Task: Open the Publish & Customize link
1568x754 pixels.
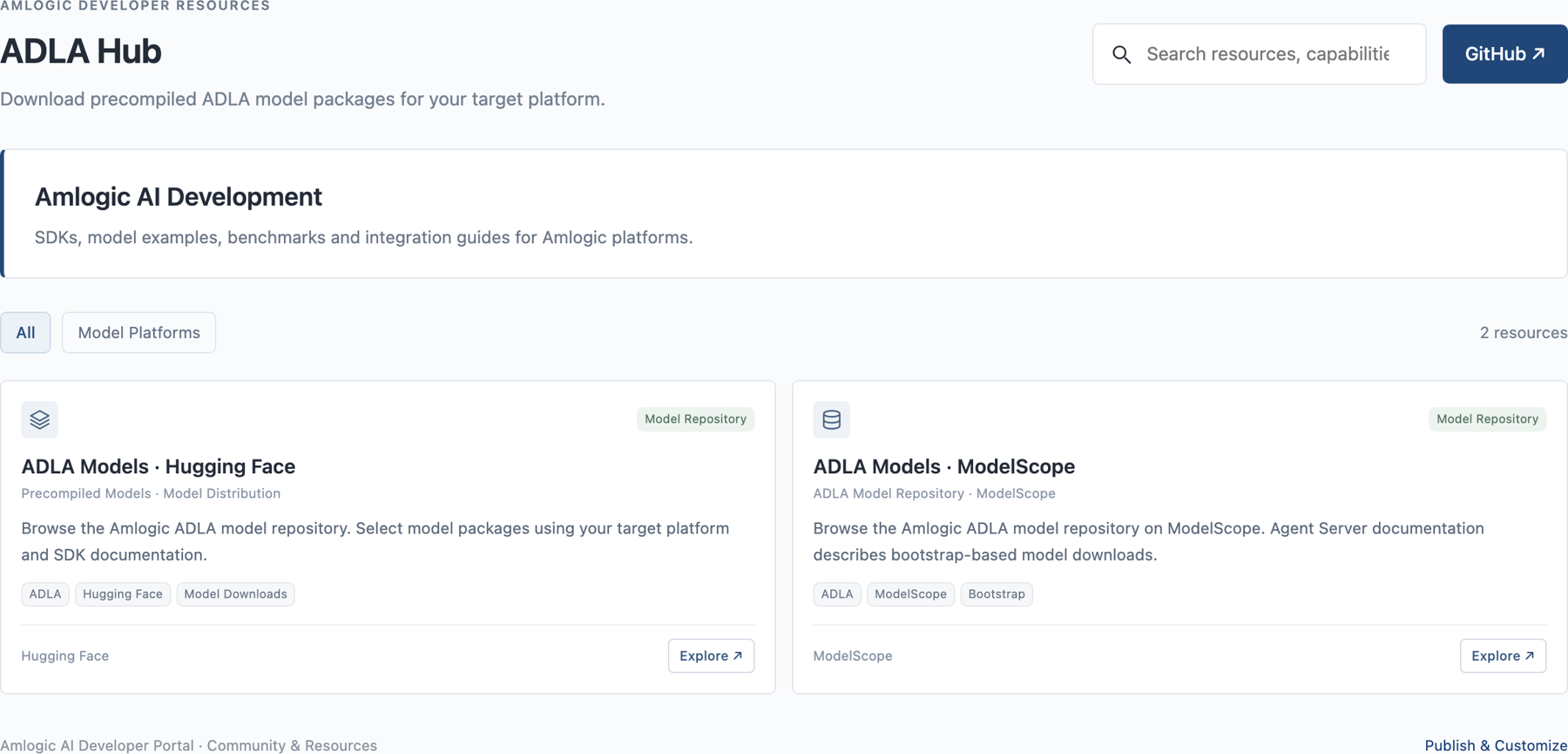Action: 1496,745
